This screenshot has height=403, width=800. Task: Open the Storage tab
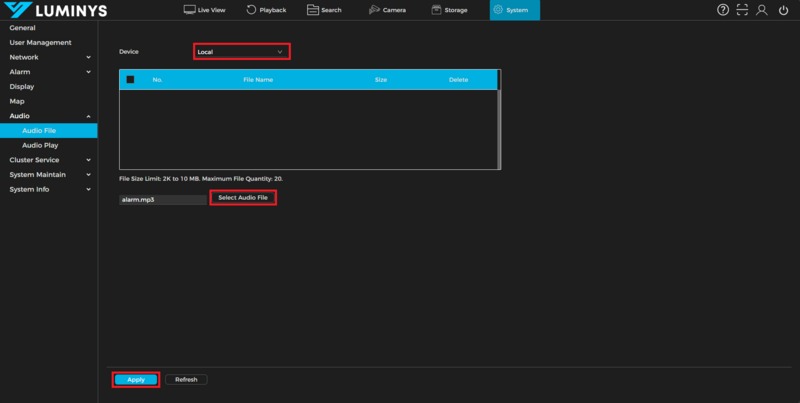click(450, 10)
